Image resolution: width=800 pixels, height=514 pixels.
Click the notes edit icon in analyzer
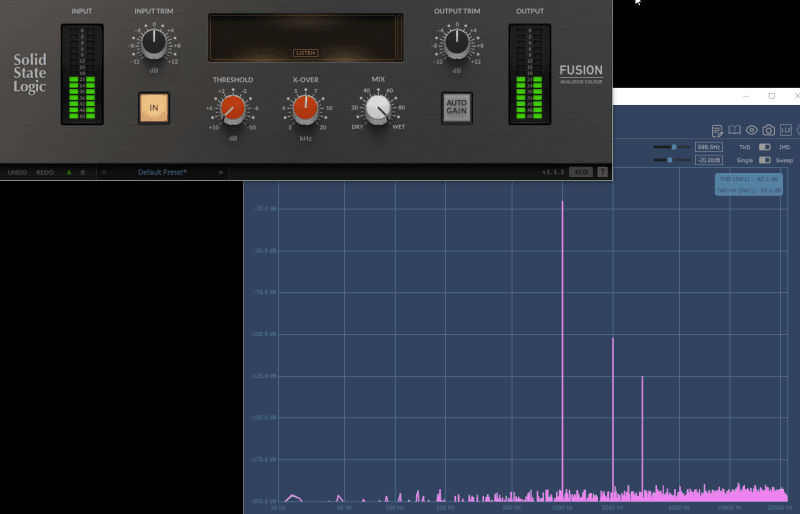717,131
